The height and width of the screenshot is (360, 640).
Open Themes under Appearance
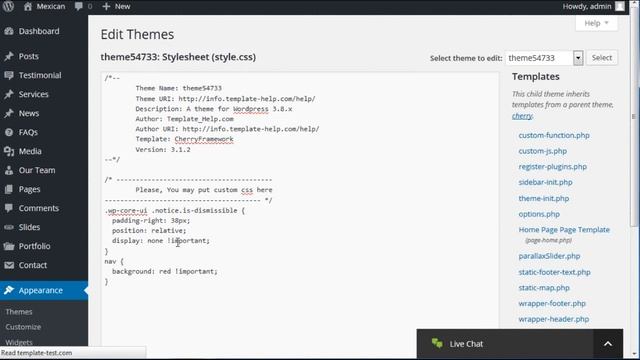(19, 312)
